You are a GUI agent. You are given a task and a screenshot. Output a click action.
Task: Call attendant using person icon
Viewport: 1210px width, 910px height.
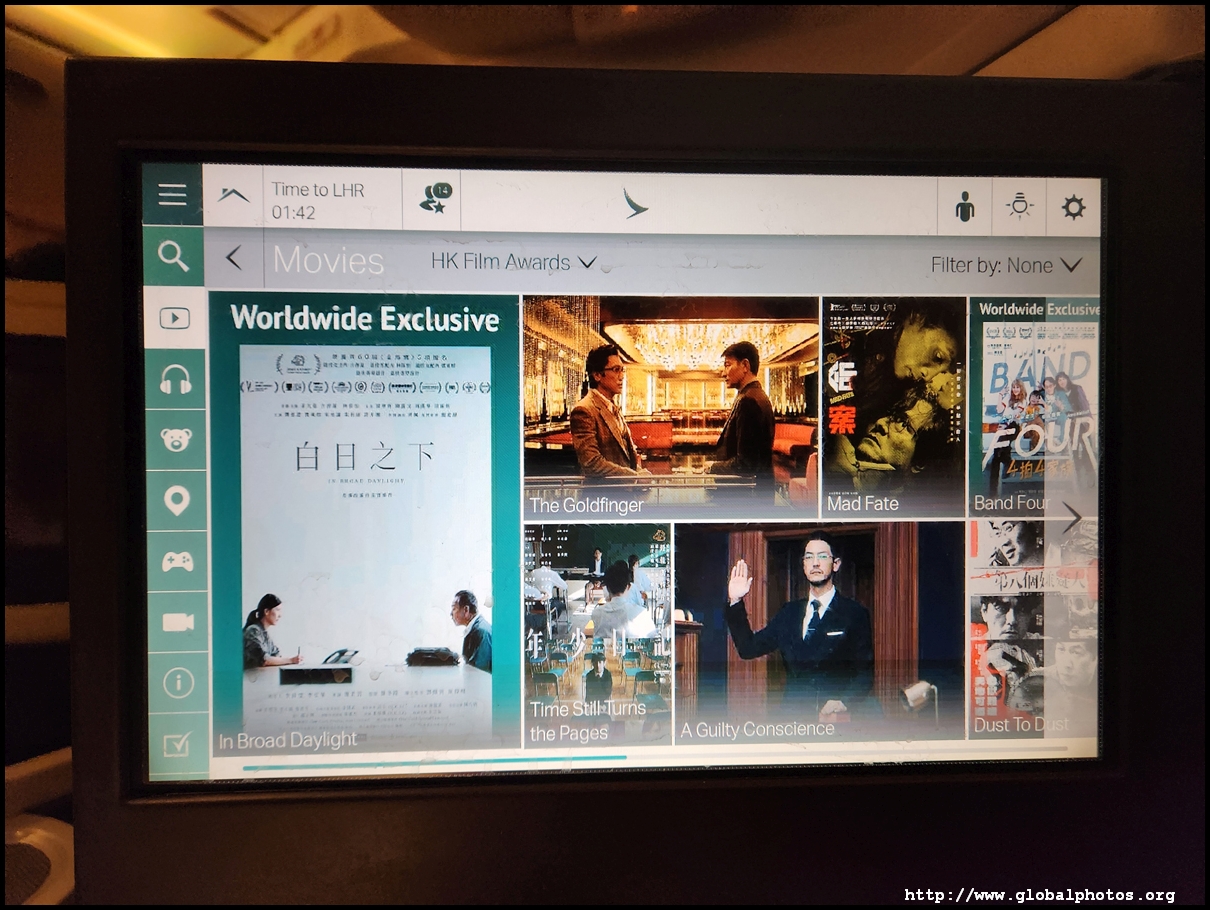click(x=965, y=207)
